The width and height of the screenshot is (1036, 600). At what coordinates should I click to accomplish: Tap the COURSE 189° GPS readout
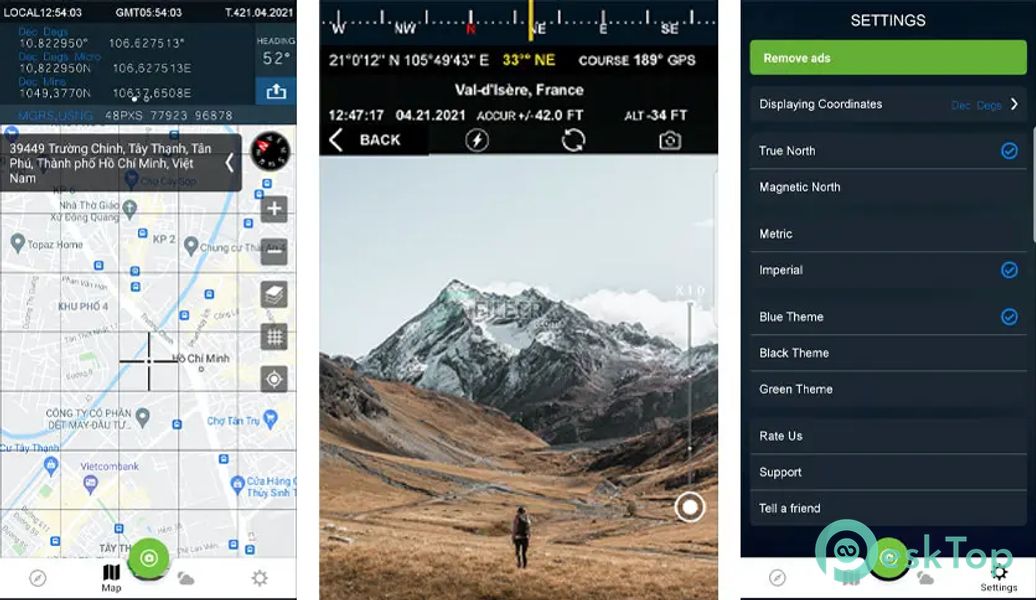point(637,60)
